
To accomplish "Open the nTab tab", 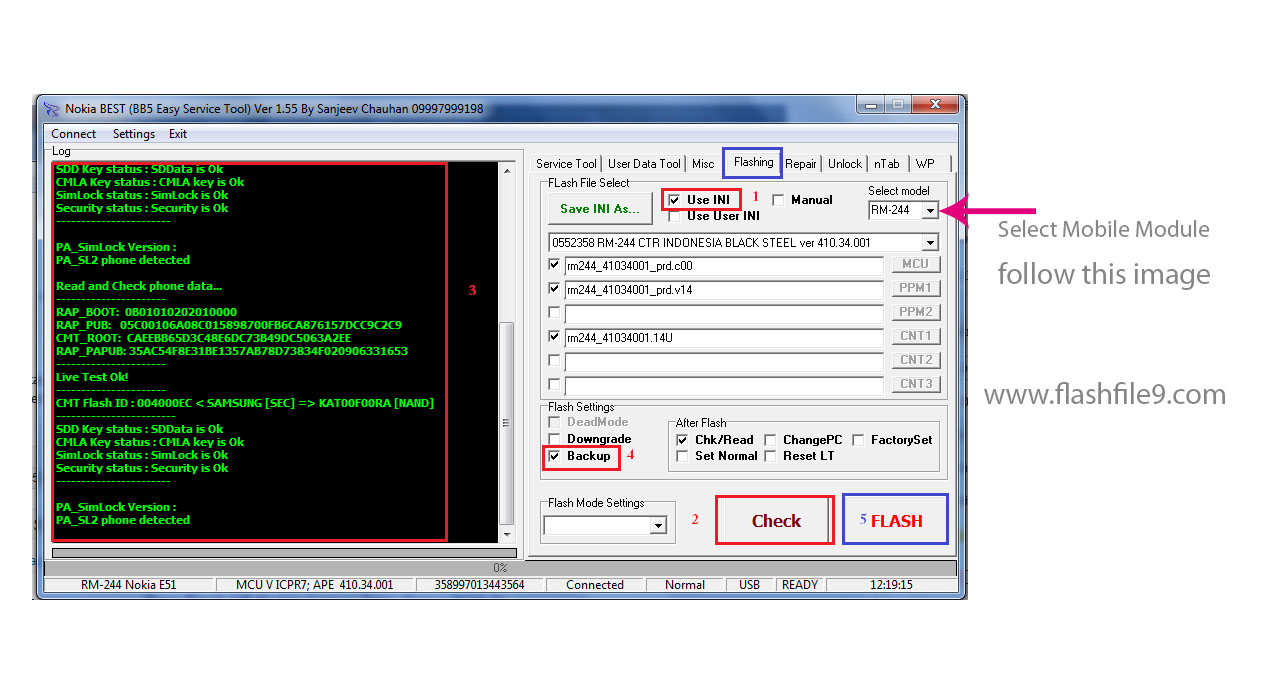I will pyautogui.click(x=886, y=164).
